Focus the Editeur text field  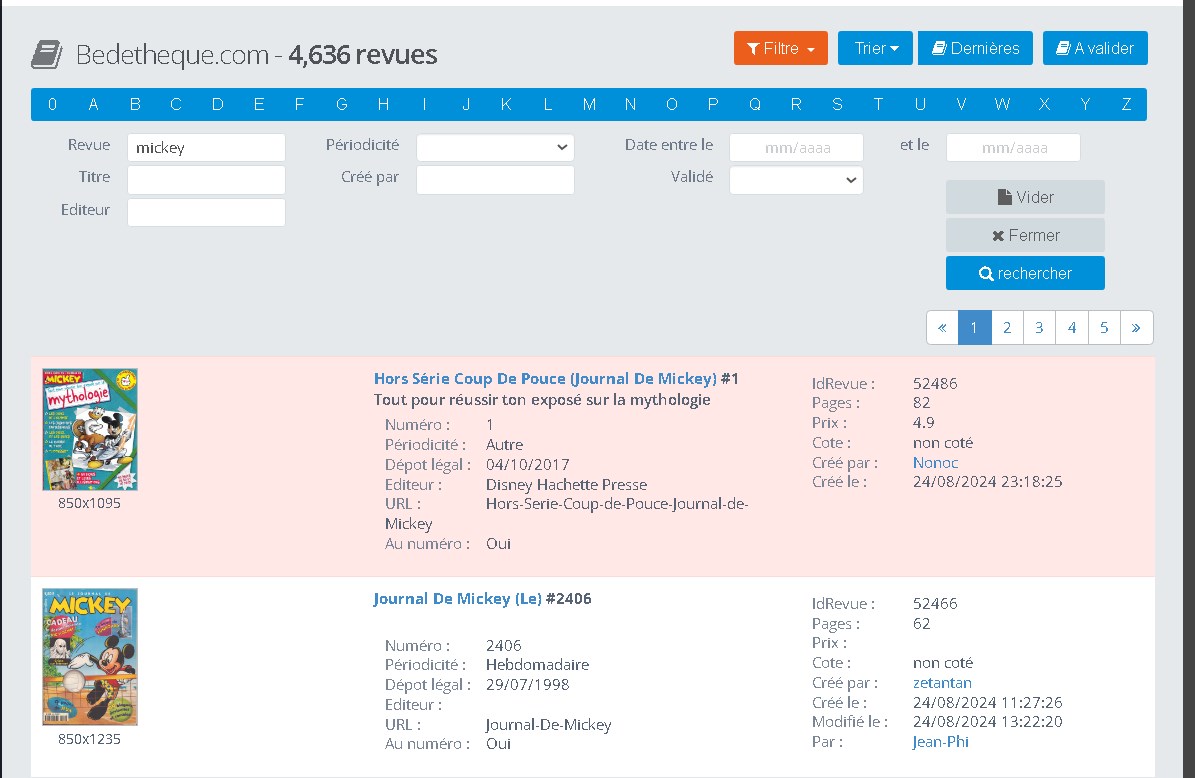point(206,212)
